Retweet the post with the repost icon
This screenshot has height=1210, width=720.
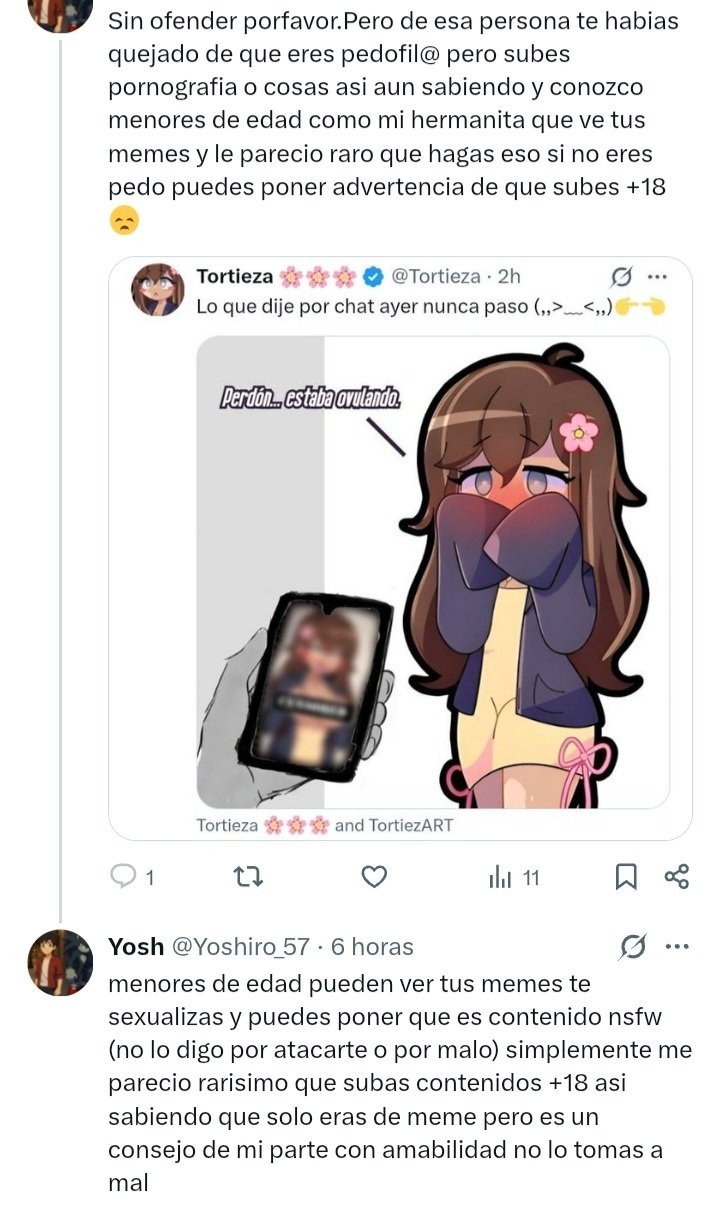247,877
